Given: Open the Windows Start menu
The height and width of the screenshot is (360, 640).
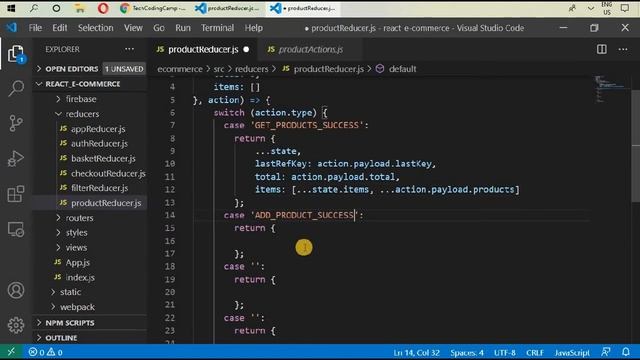Looking at the screenshot, I should coord(11,8).
